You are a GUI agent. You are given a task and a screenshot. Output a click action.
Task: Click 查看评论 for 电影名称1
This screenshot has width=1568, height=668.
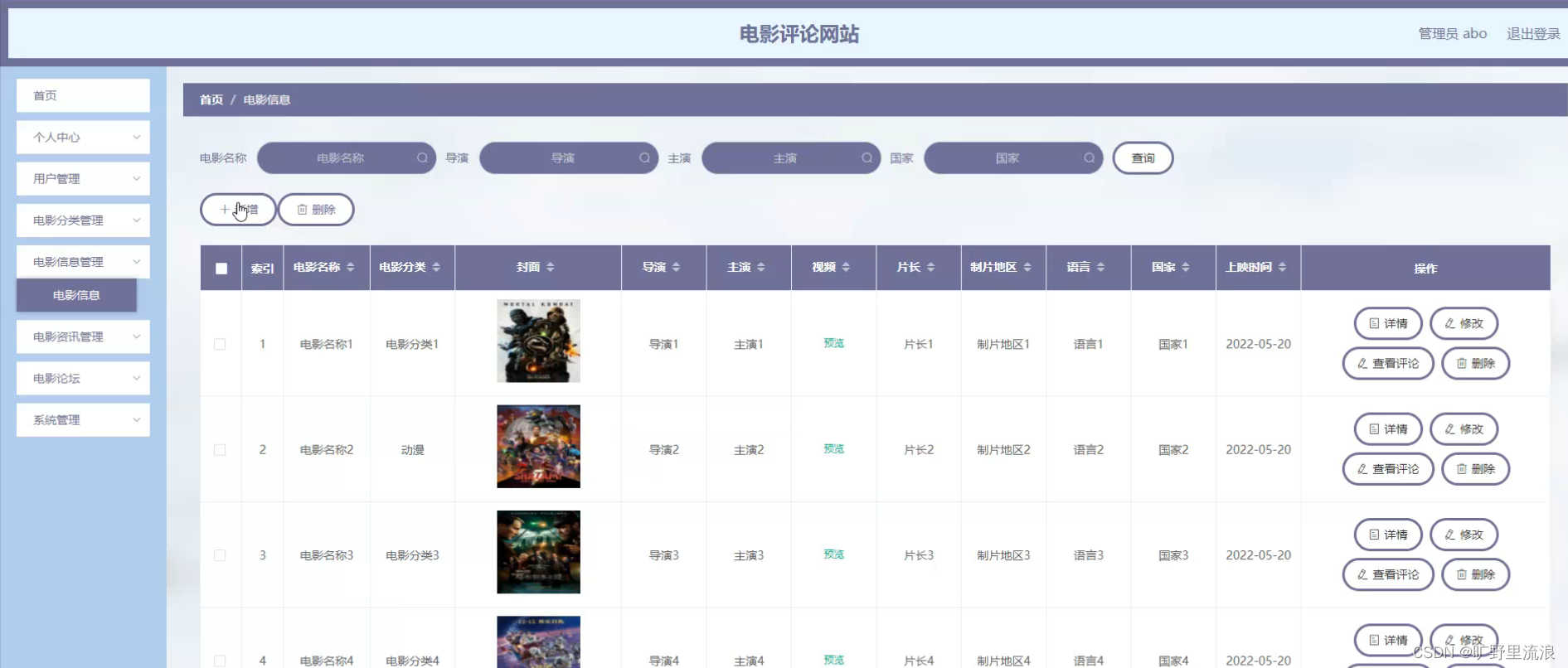[x=1388, y=363]
